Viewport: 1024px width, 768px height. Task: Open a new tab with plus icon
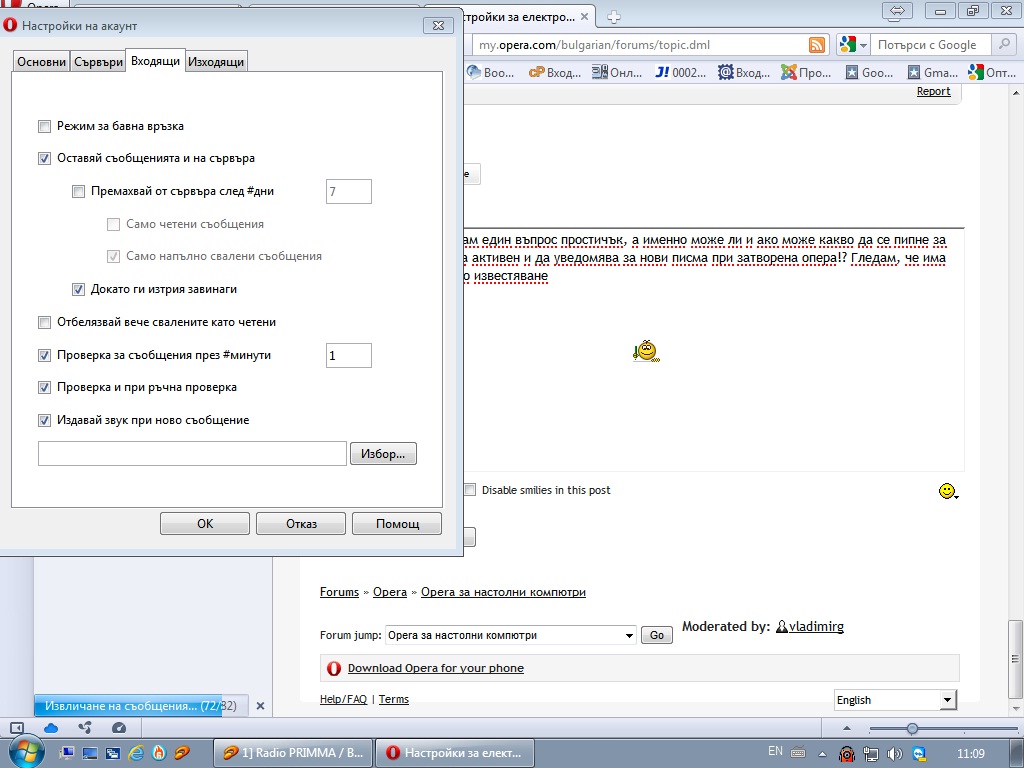coord(614,16)
